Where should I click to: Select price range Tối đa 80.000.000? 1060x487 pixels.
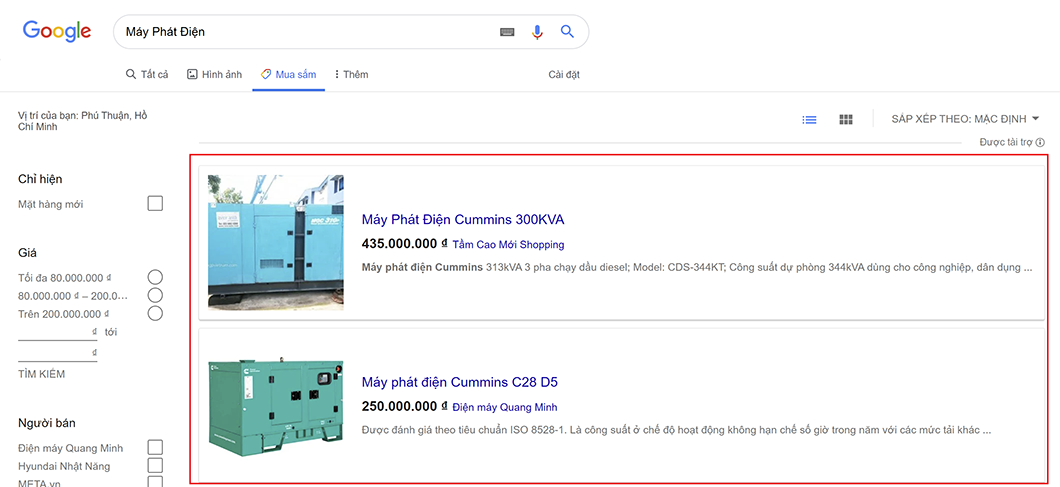[x=155, y=277]
